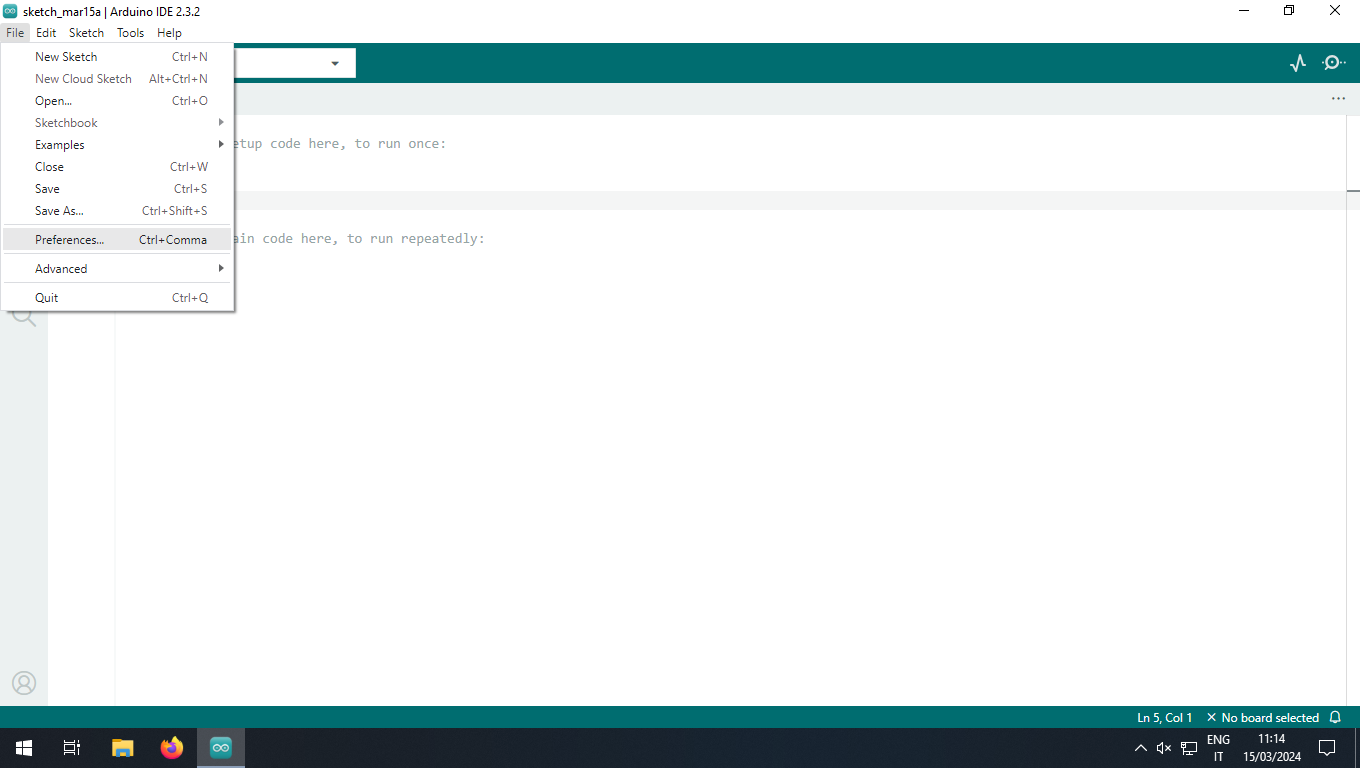Show hidden tray icons chevron
The width and height of the screenshot is (1360, 768).
coord(1140,748)
